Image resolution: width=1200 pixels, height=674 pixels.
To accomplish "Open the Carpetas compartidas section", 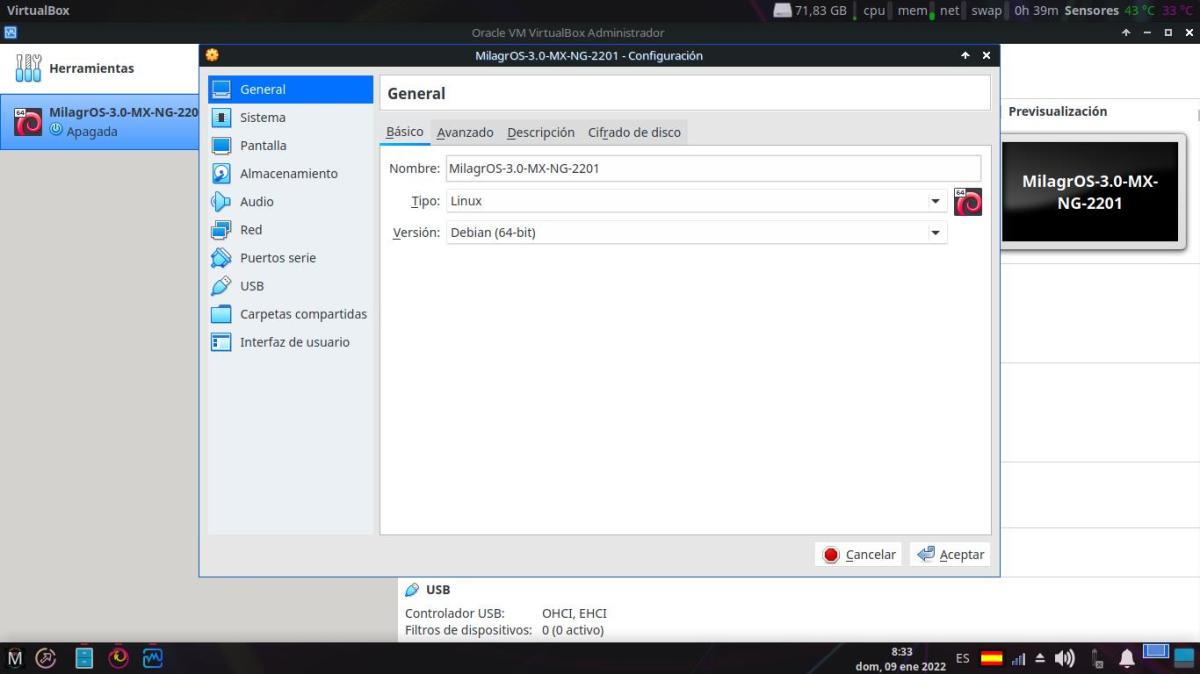I will [303, 313].
